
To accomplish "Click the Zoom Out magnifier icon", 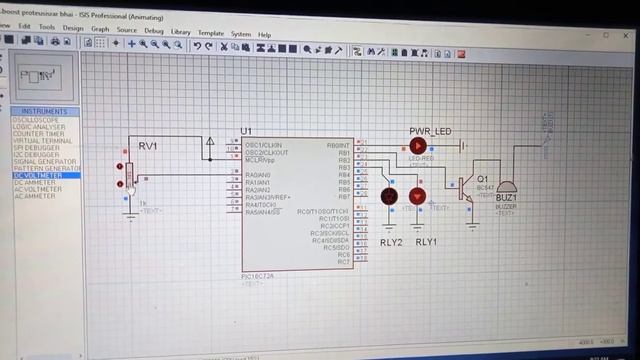I will tap(155, 44).
